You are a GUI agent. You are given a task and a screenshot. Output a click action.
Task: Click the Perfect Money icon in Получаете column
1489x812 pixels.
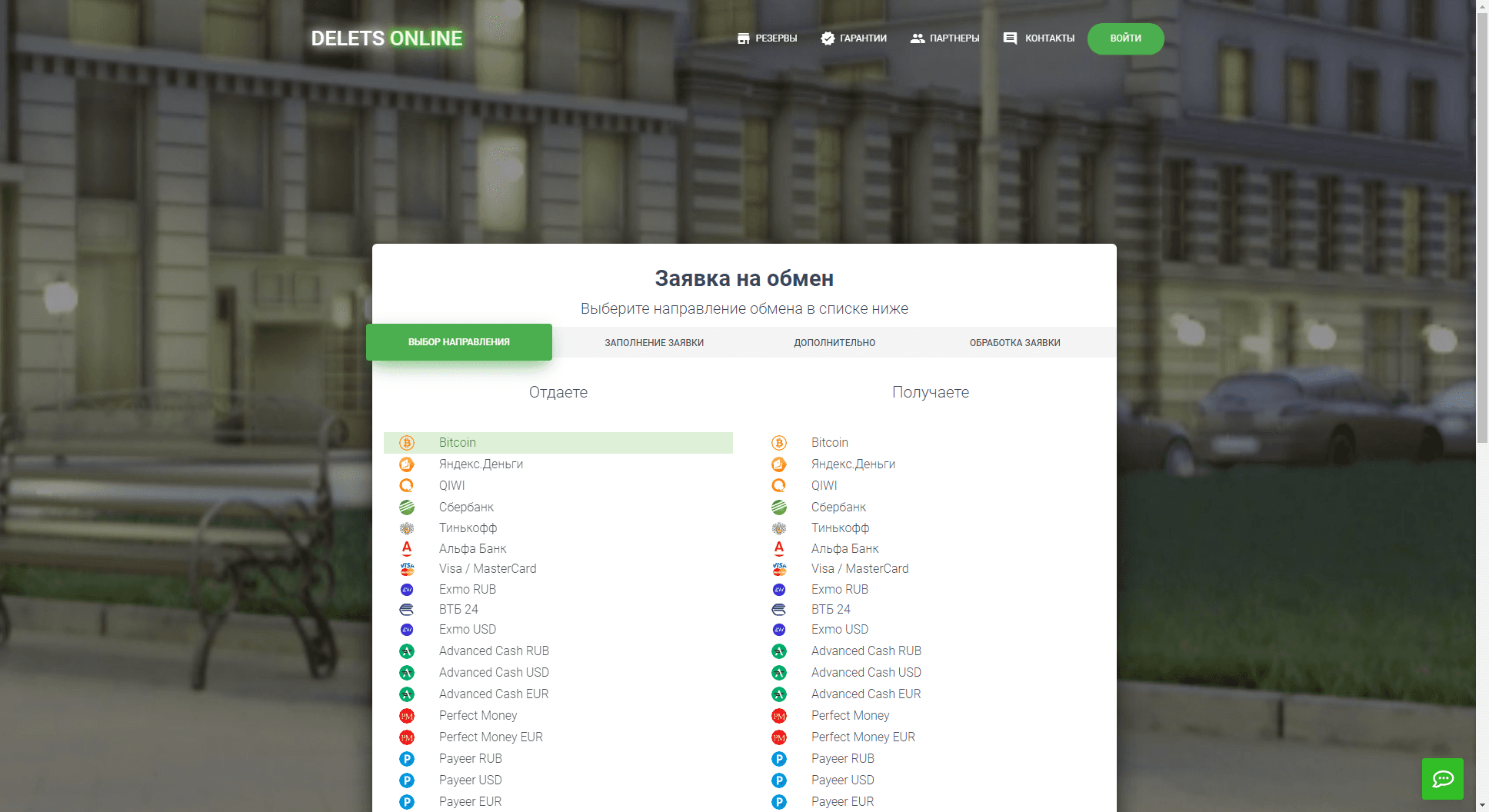pyautogui.click(x=779, y=715)
